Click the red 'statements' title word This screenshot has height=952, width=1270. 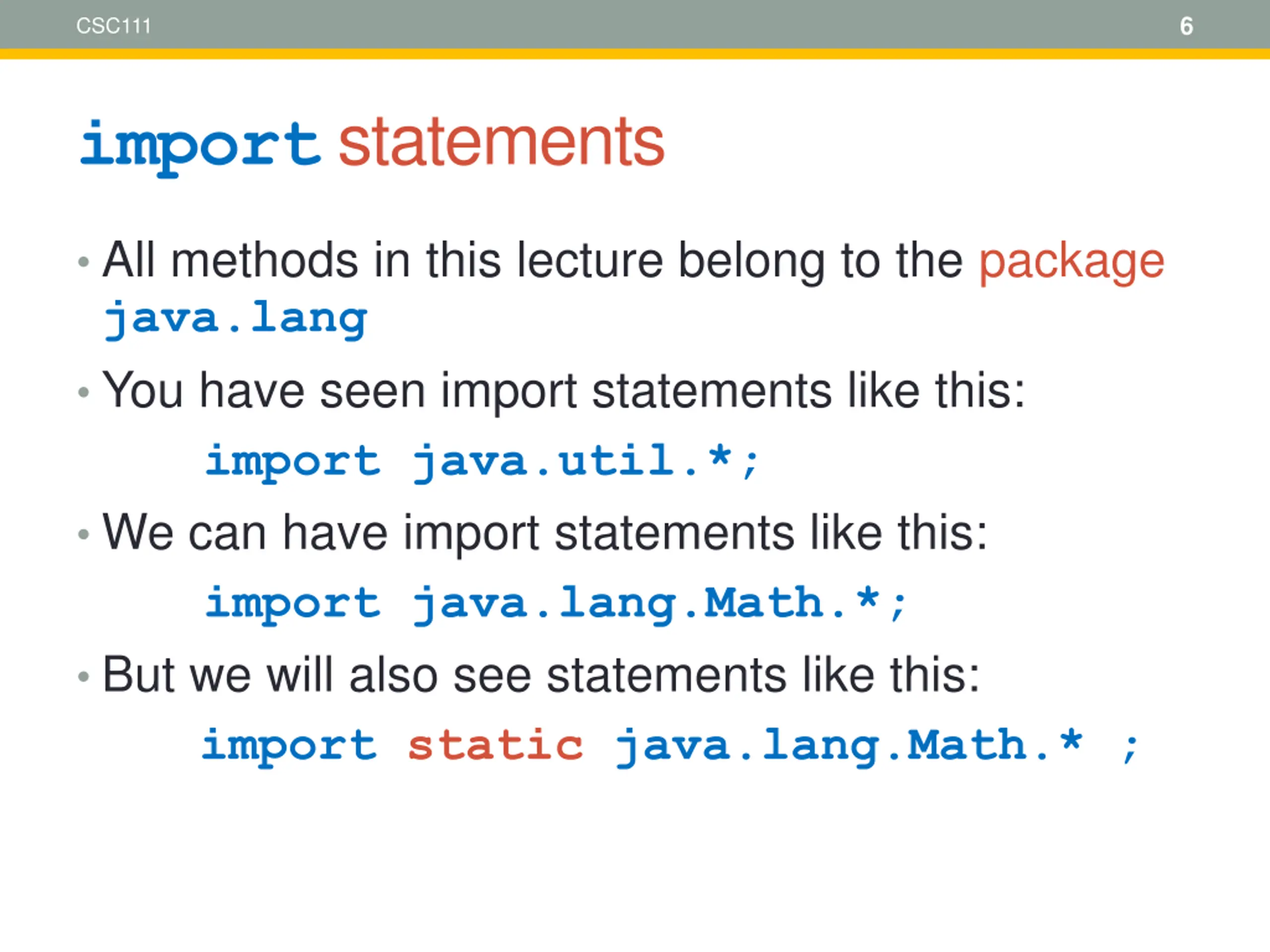(x=501, y=142)
